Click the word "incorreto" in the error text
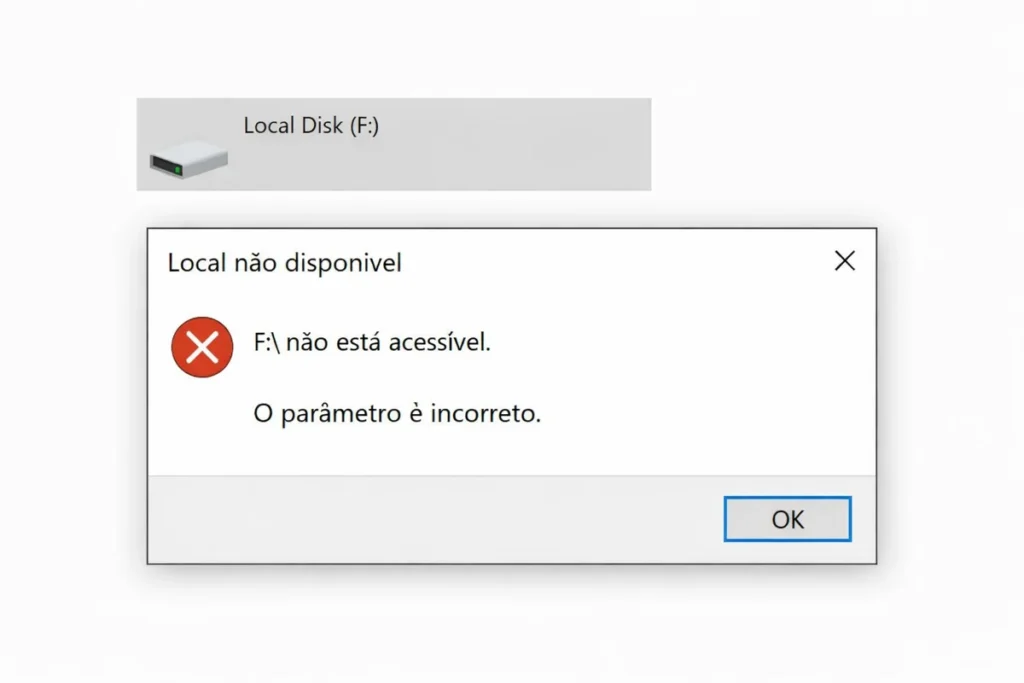The image size is (1024, 683). pyautogui.click(x=485, y=414)
